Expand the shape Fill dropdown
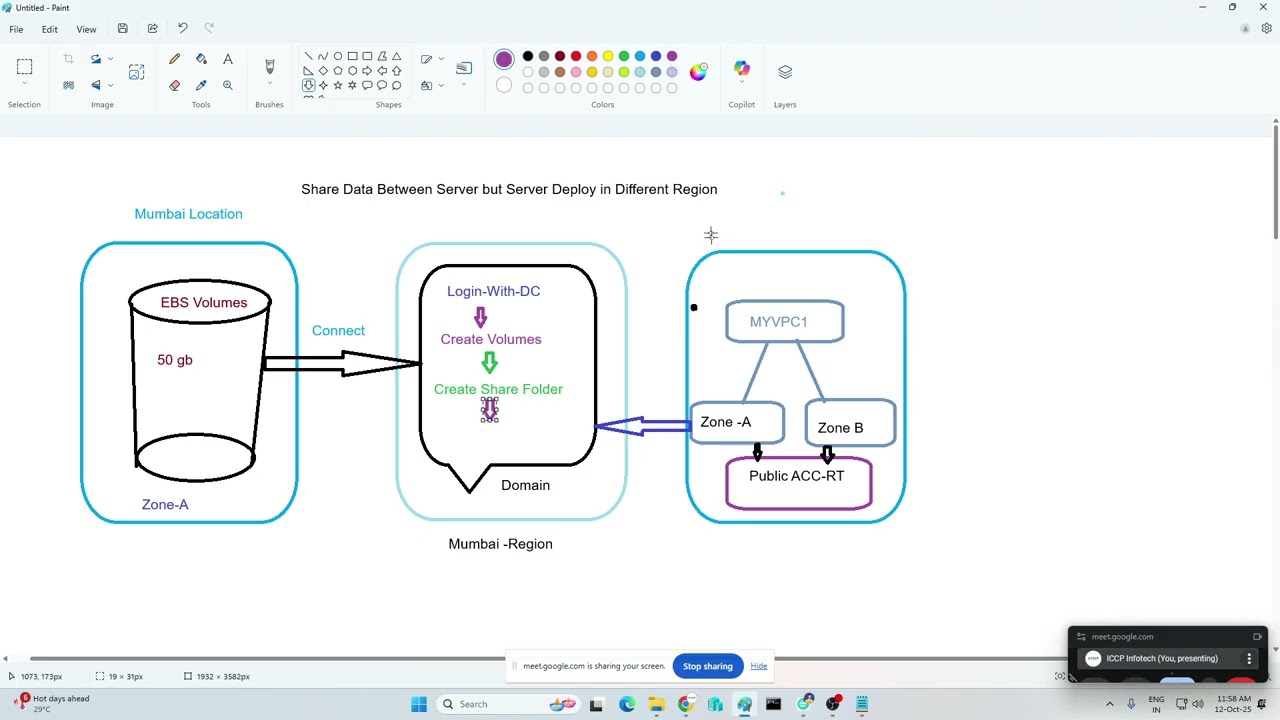 pyautogui.click(x=441, y=85)
